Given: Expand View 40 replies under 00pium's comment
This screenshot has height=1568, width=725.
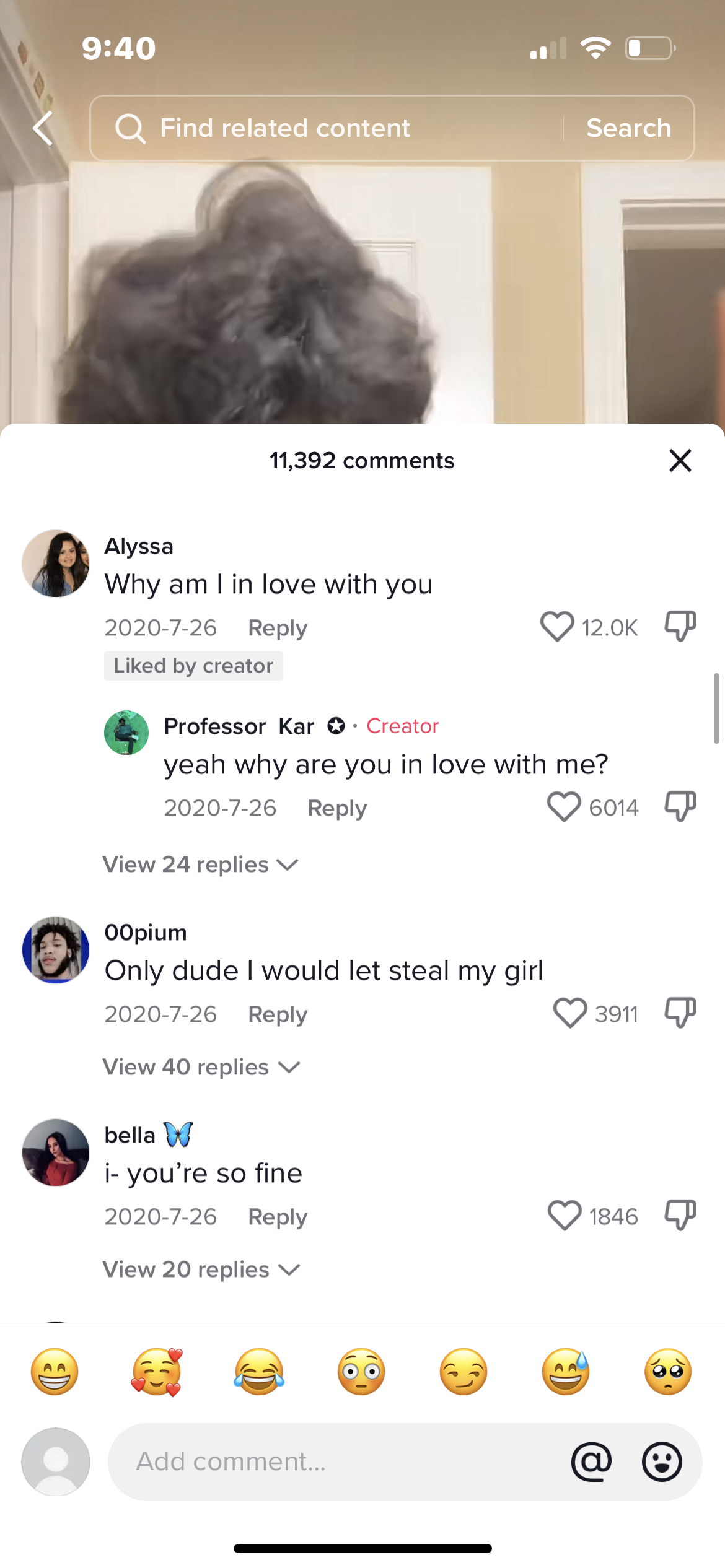Looking at the screenshot, I should pos(201,1066).
